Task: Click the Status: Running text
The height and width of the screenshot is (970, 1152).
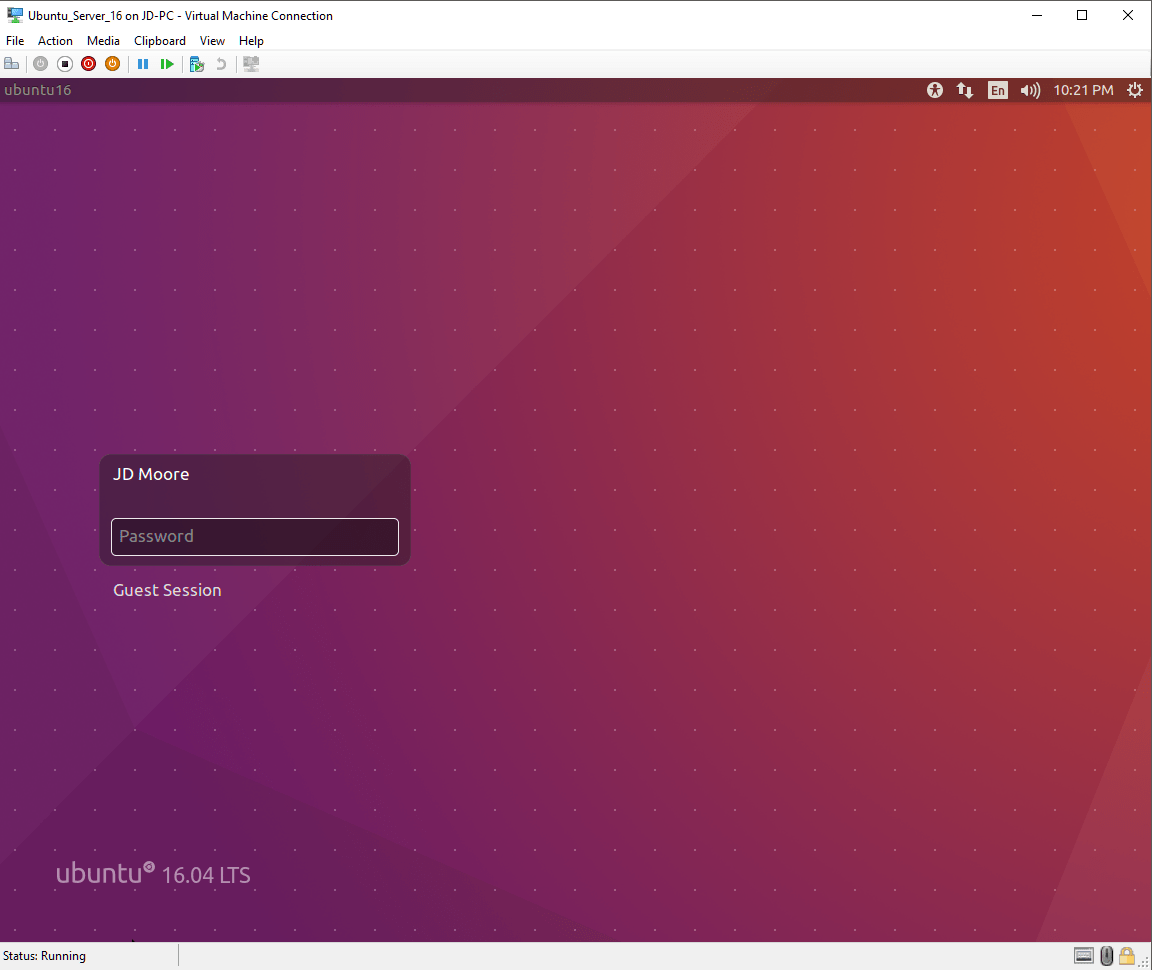Action: 44,955
